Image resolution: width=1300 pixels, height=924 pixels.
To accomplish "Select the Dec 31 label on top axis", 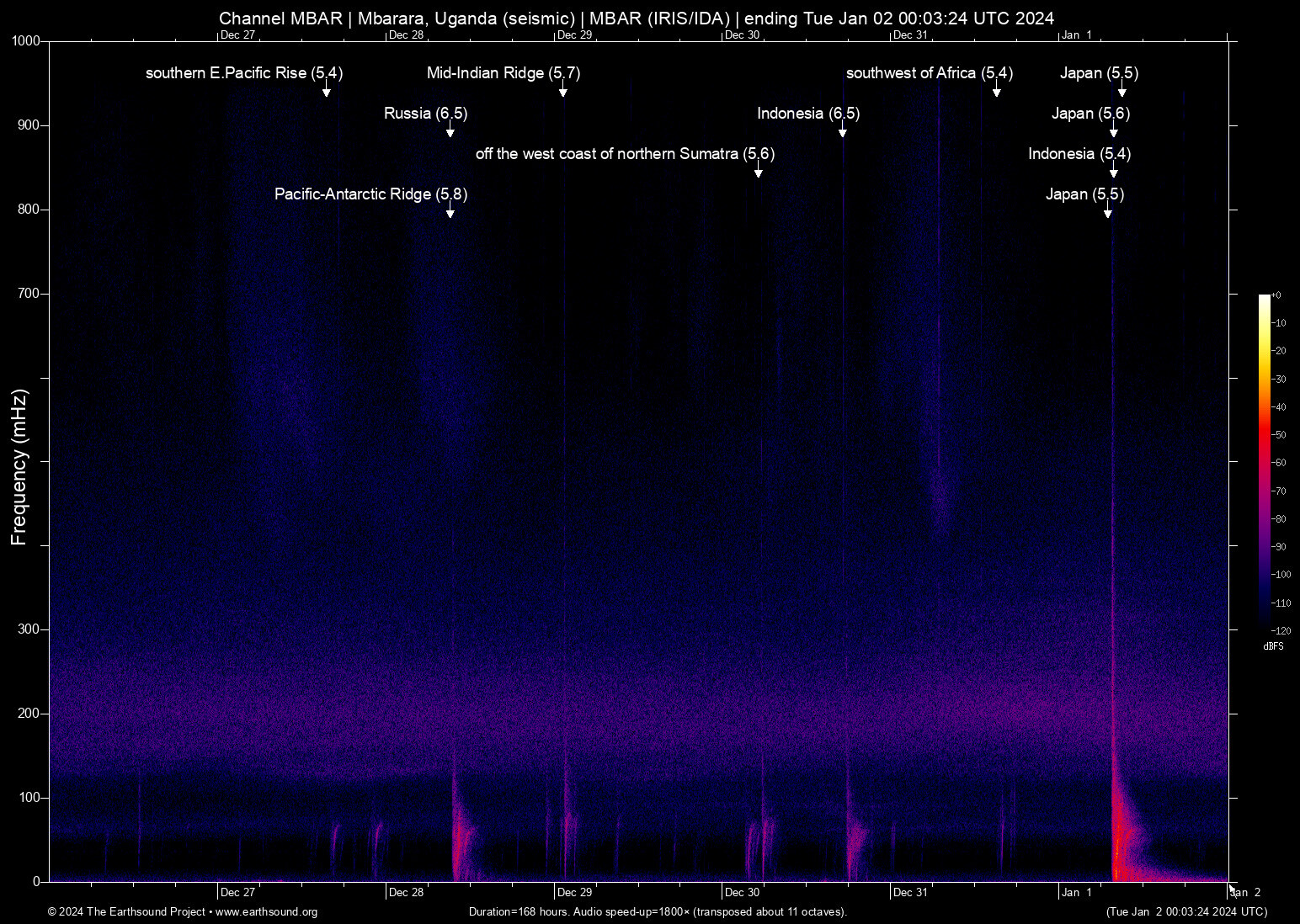I will click(910, 35).
